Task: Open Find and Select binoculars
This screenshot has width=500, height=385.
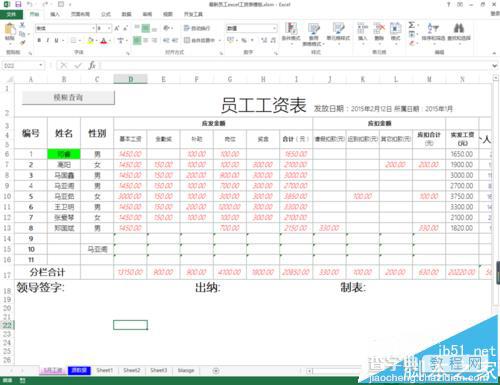Action: coord(459,32)
